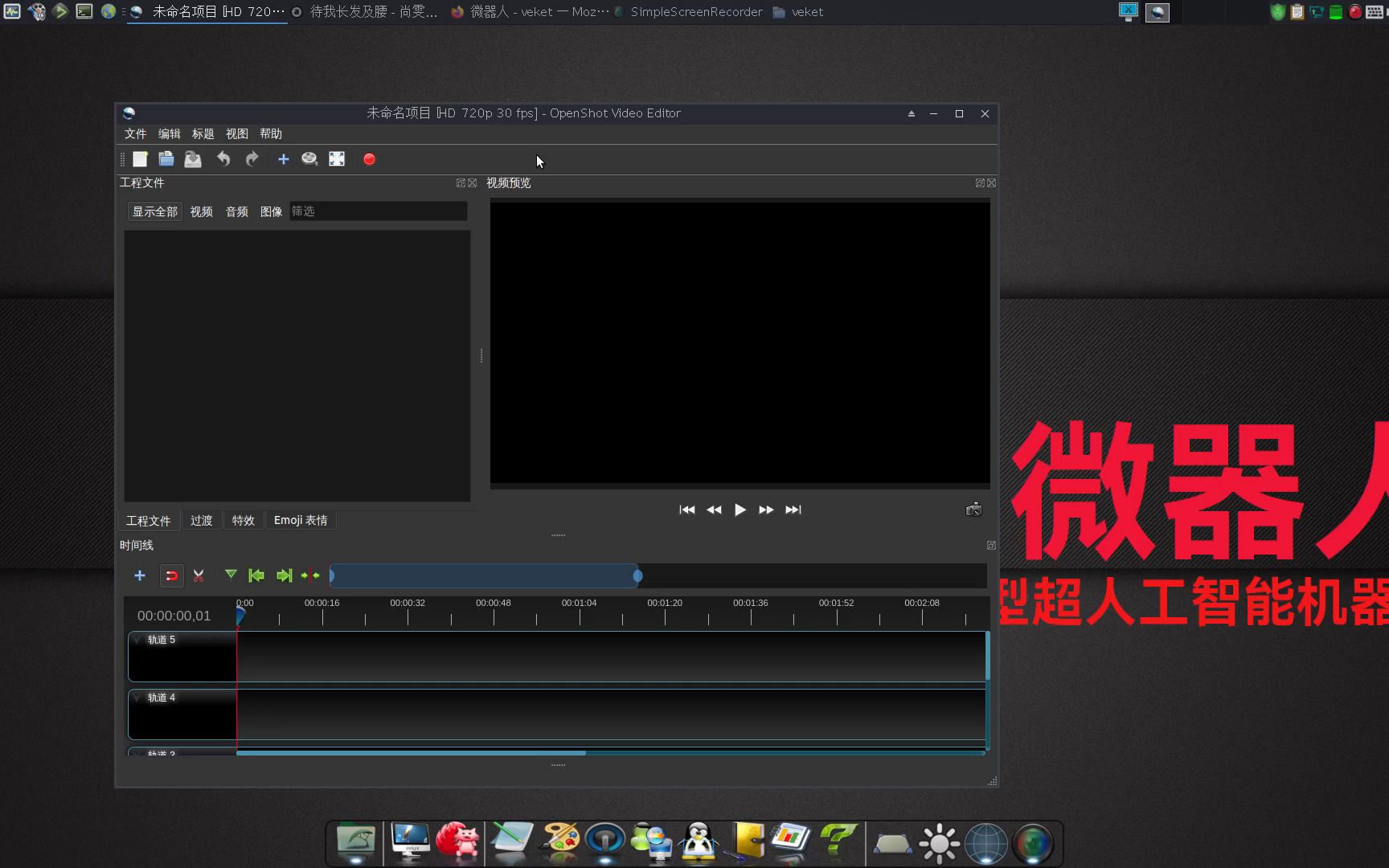Jump to end of the video preview
The width and height of the screenshot is (1389, 868).
click(793, 510)
